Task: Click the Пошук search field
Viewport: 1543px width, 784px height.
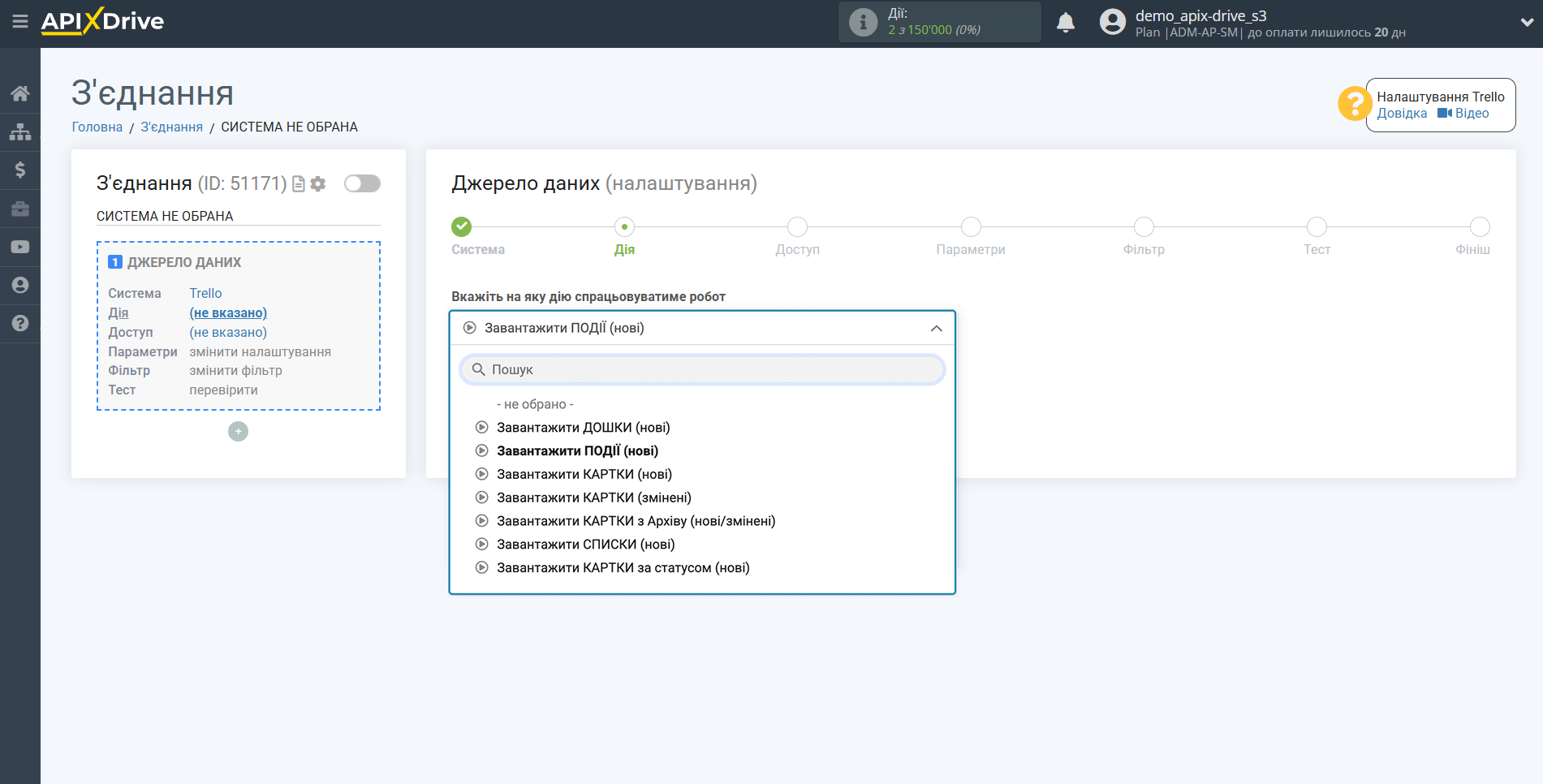Action: (x=702, y=369)
